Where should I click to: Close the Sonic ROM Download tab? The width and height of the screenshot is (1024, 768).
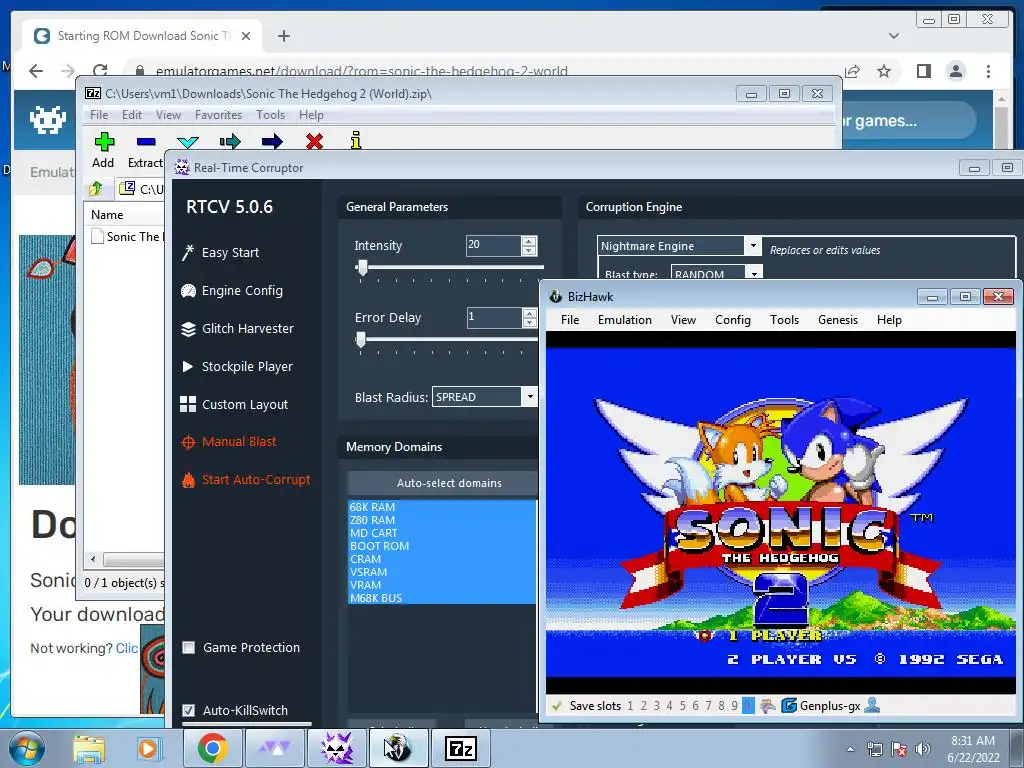[246, 36]
